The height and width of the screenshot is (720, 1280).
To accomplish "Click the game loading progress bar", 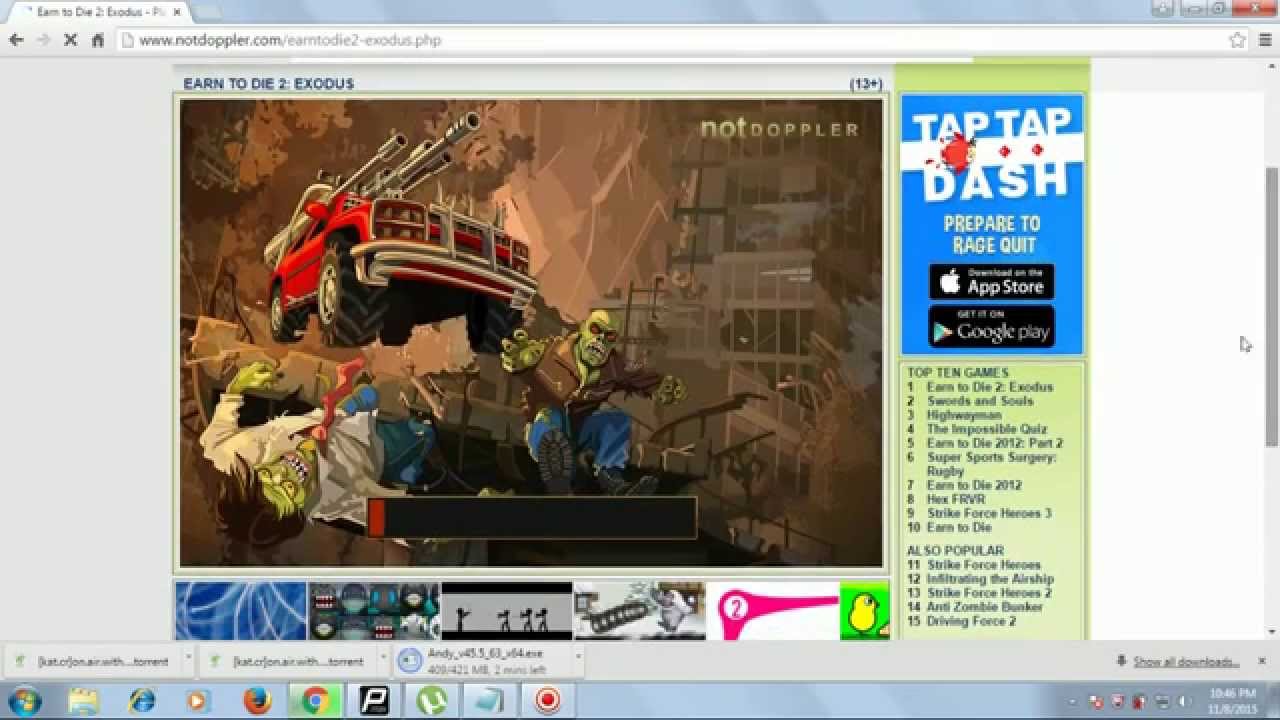I will coord(532,518).
